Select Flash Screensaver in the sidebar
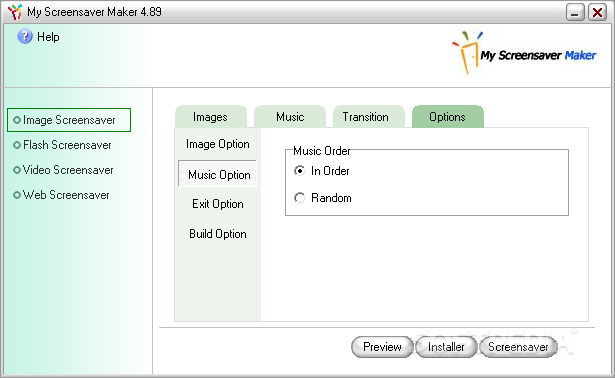This screenshot has width=615, height=378. click(62, 145)
